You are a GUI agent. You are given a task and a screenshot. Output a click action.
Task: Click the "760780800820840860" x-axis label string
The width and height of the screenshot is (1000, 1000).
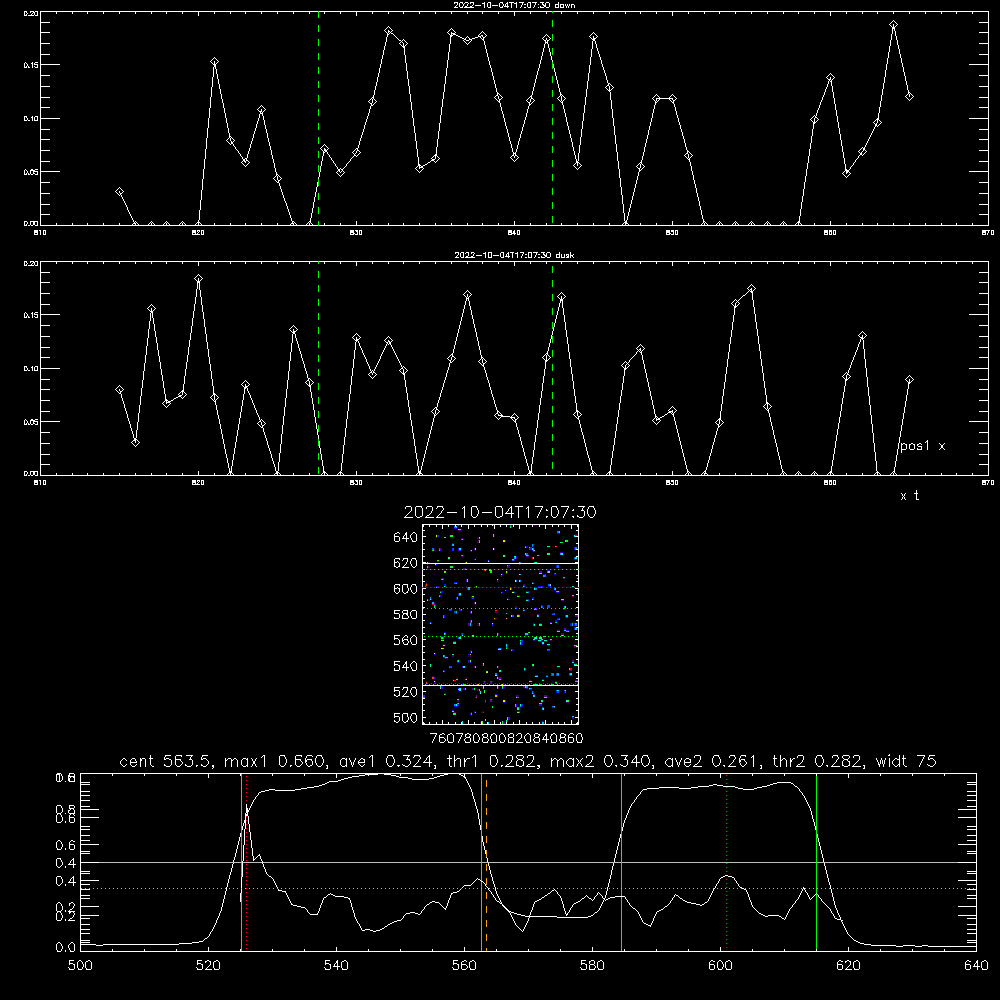[x=507, y=739]
